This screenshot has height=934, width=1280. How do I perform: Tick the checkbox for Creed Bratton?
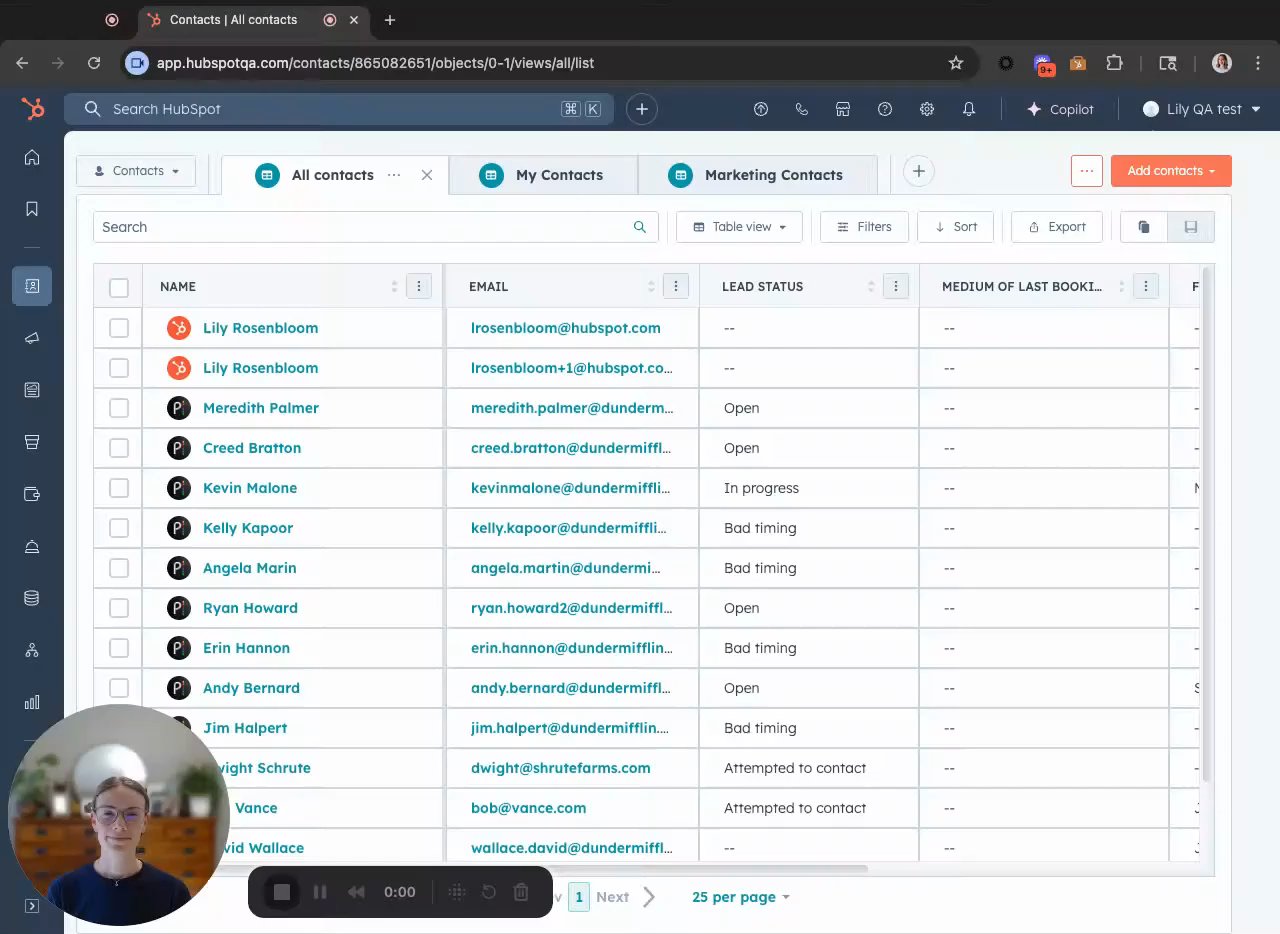(x=119, y=448)
